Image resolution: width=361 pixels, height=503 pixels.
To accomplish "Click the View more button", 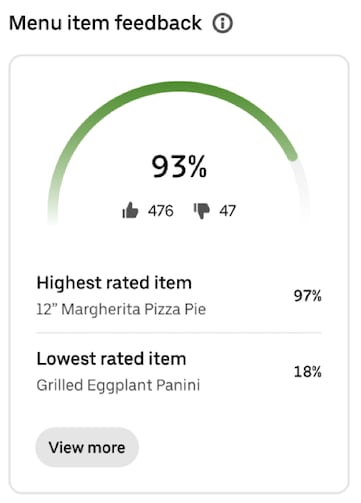I will tap(87, 447).
